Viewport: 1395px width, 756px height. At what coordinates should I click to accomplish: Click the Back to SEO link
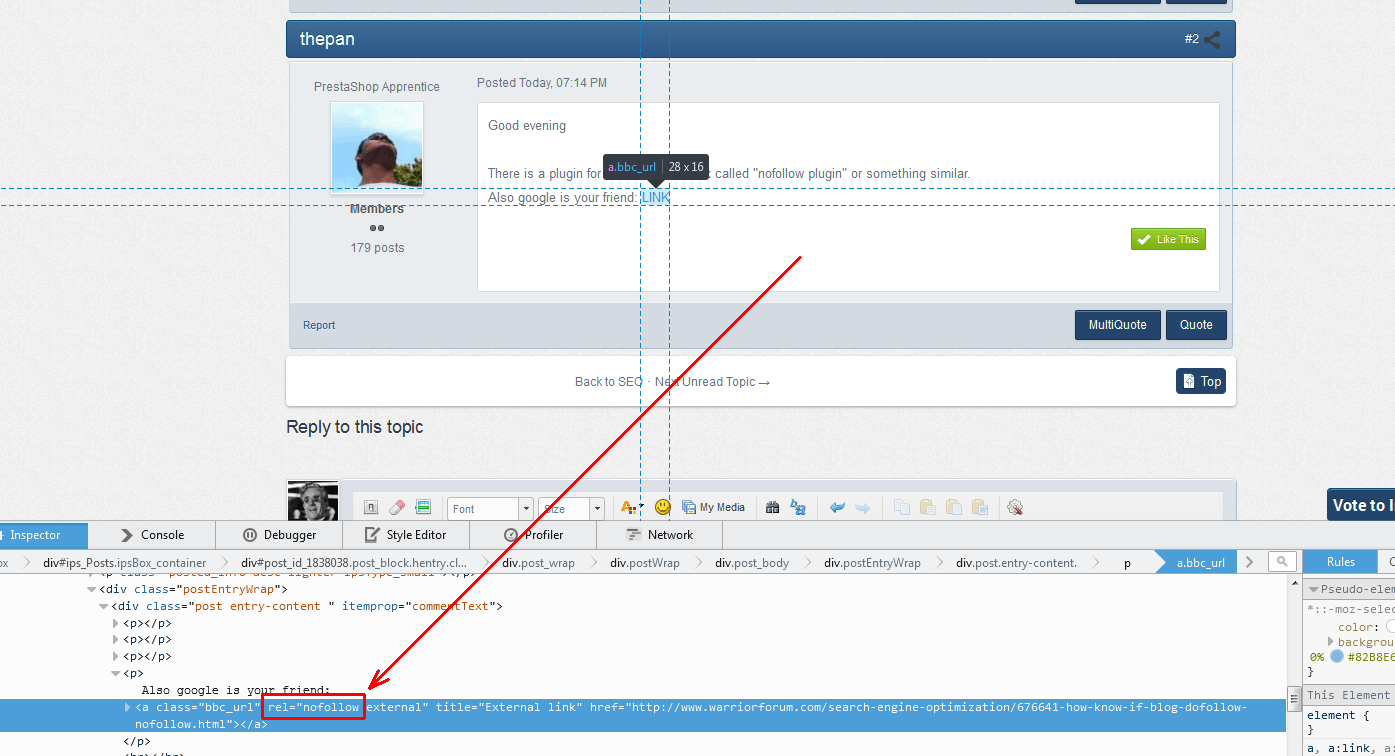[x=609, y=382]
